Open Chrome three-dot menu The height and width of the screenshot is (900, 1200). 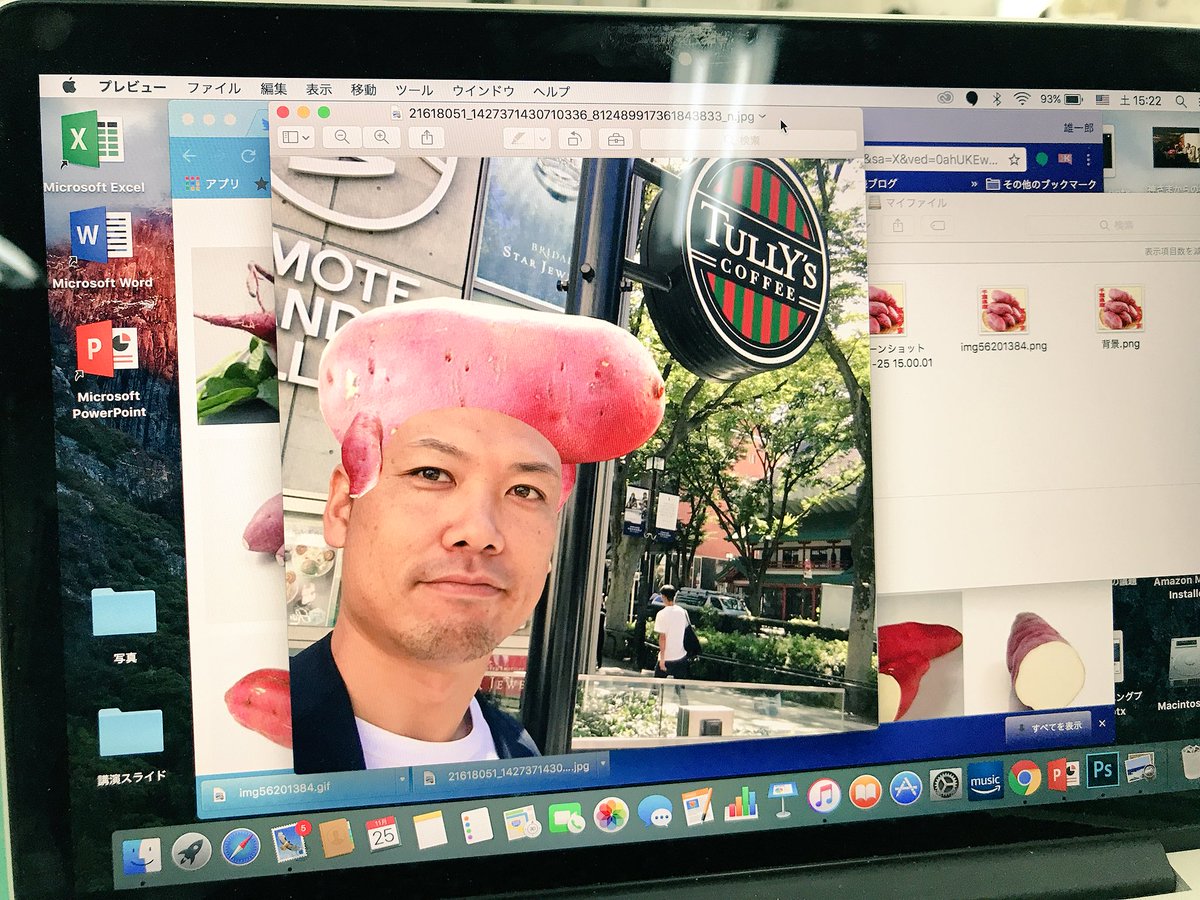pyautogui.click(x=1088, y=160)
